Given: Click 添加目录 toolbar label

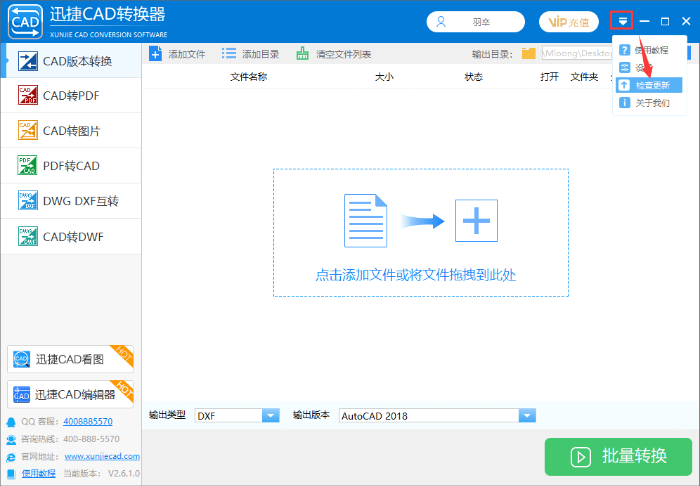Looking at the screenshot, I should [x=260, y=54].
